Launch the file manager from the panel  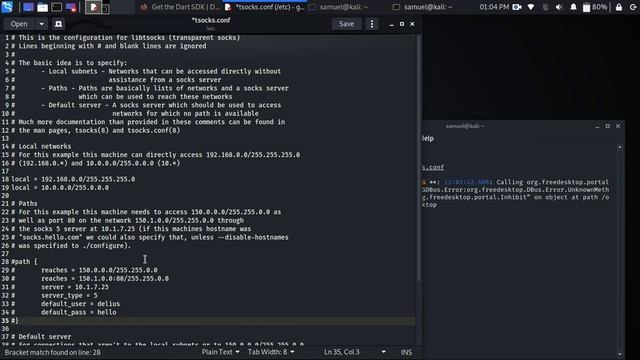42,7
